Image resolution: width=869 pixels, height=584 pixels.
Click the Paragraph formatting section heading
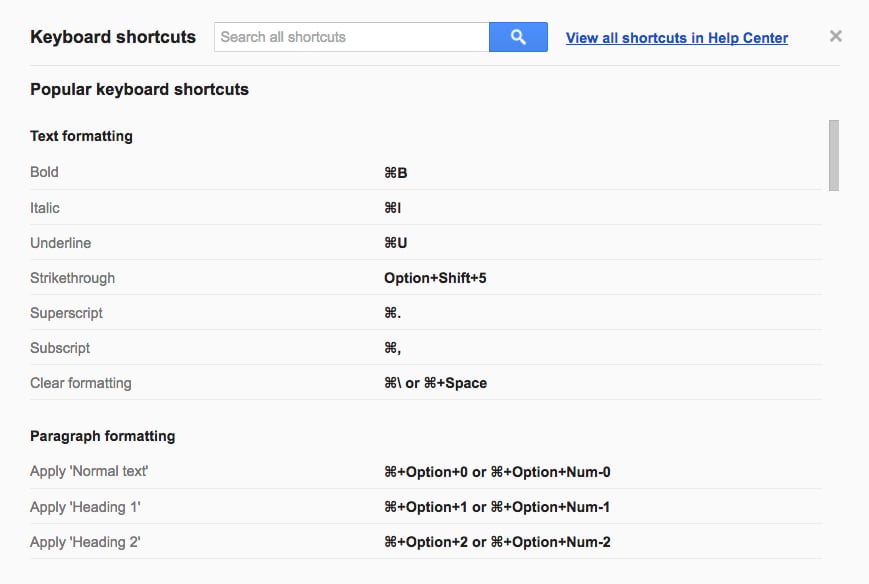(103, 436)
